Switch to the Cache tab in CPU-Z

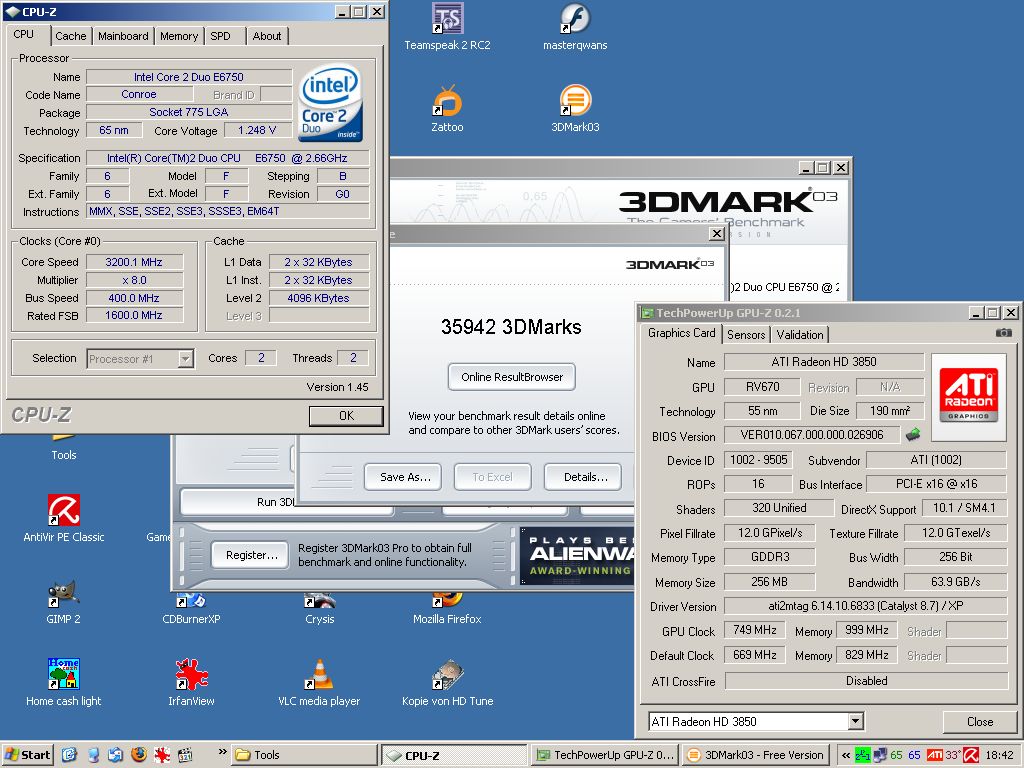click(x=71, y=36)
